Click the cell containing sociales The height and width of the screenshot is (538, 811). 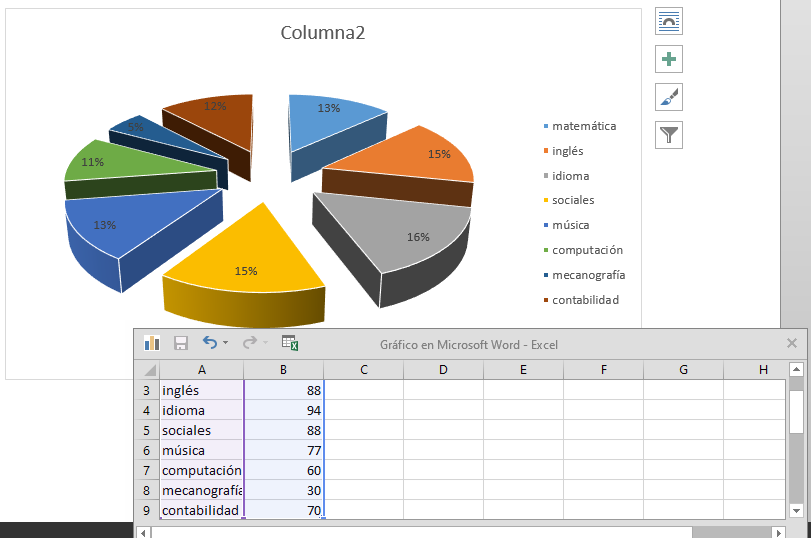click(202, 430)
